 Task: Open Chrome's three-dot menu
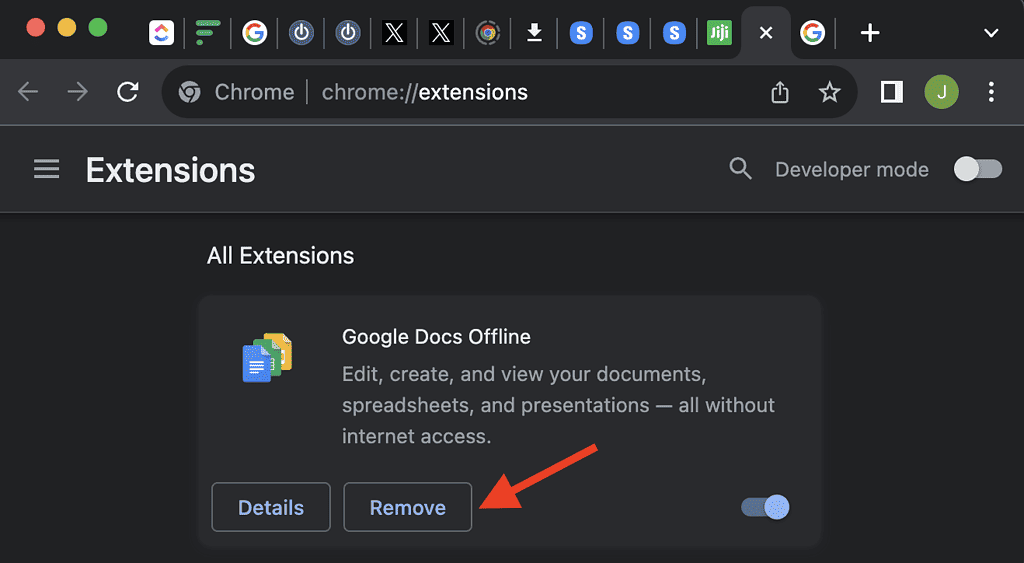pyautogui.click(x=991, y=93)
